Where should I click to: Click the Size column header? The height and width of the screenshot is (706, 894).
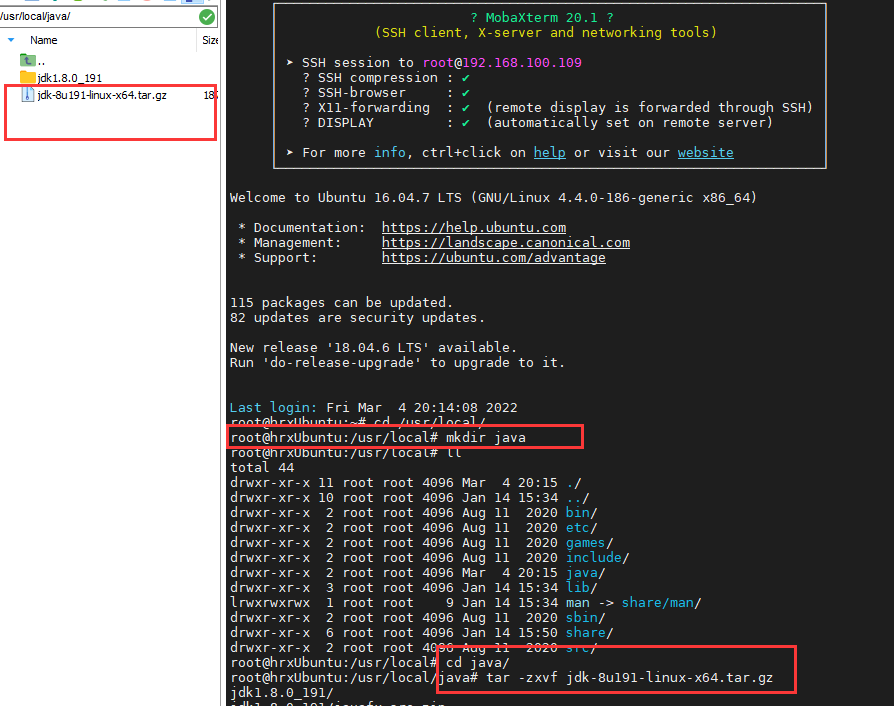click(210, 40)
